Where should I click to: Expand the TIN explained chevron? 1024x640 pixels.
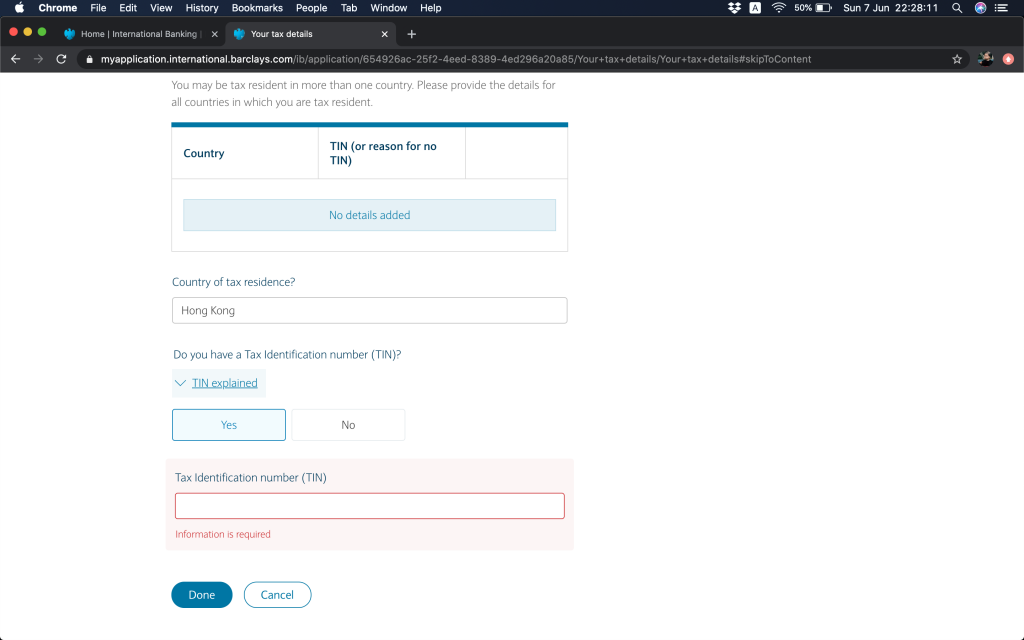pyautogui.click(x=181, y=383)
